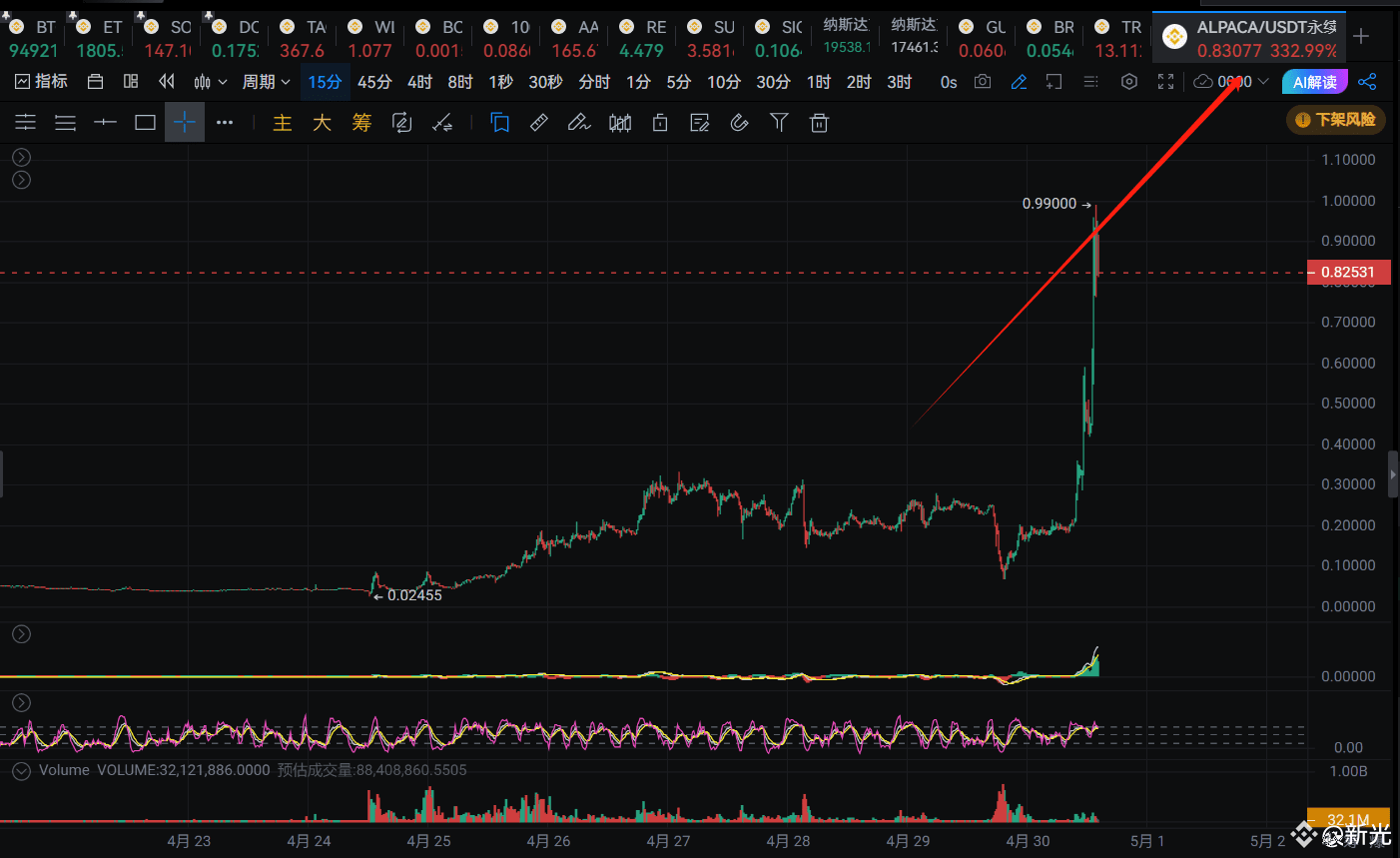Toggle the blue bookmark flag tool
This screenshot has width=1400, height=858.
(x=500, y=123)
